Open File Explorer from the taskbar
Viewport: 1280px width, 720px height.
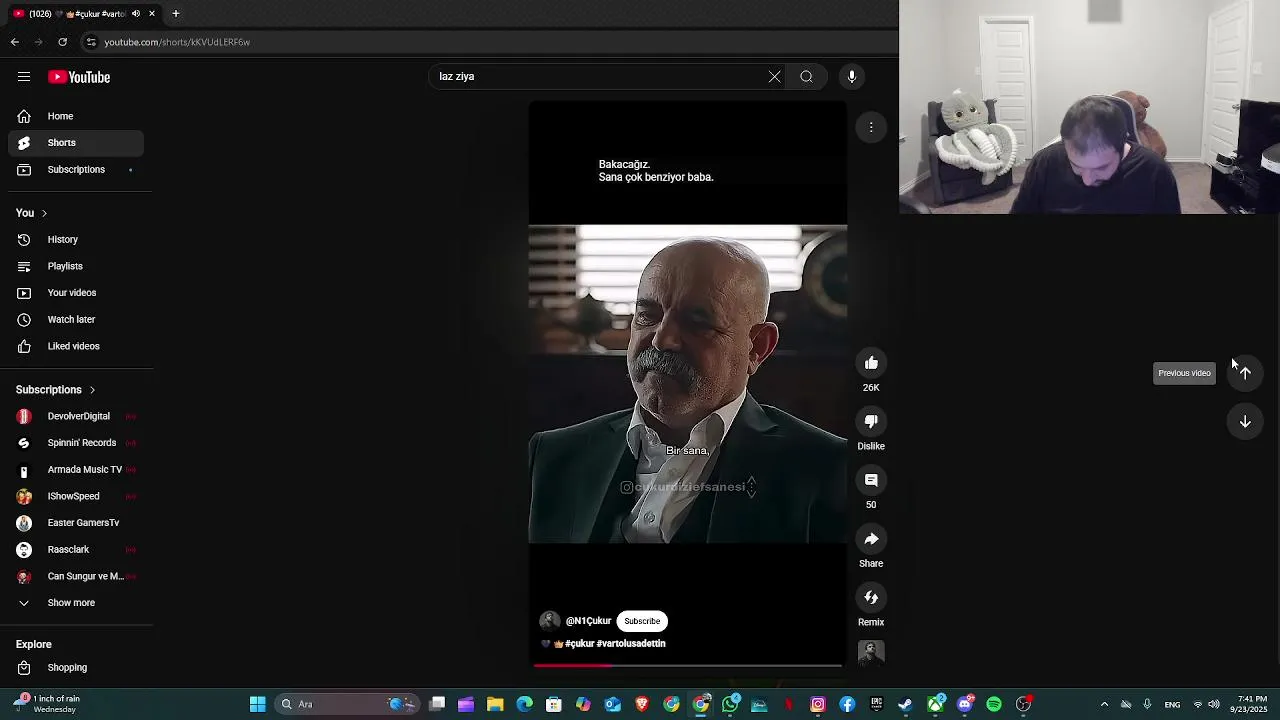pos(495,704)
